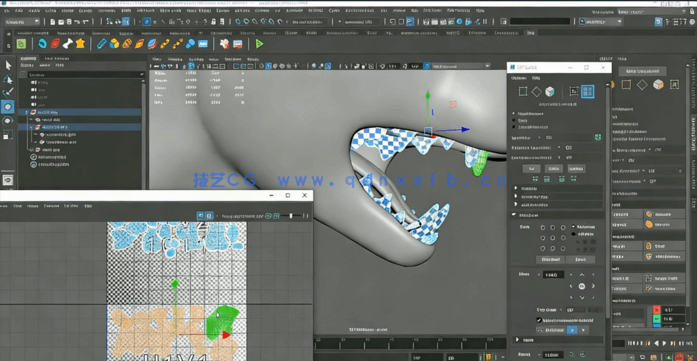Expand third collapsed section in UV Toolkit
Image resolution: width=697 pixels, height=361 pixels.
(516, 205)
